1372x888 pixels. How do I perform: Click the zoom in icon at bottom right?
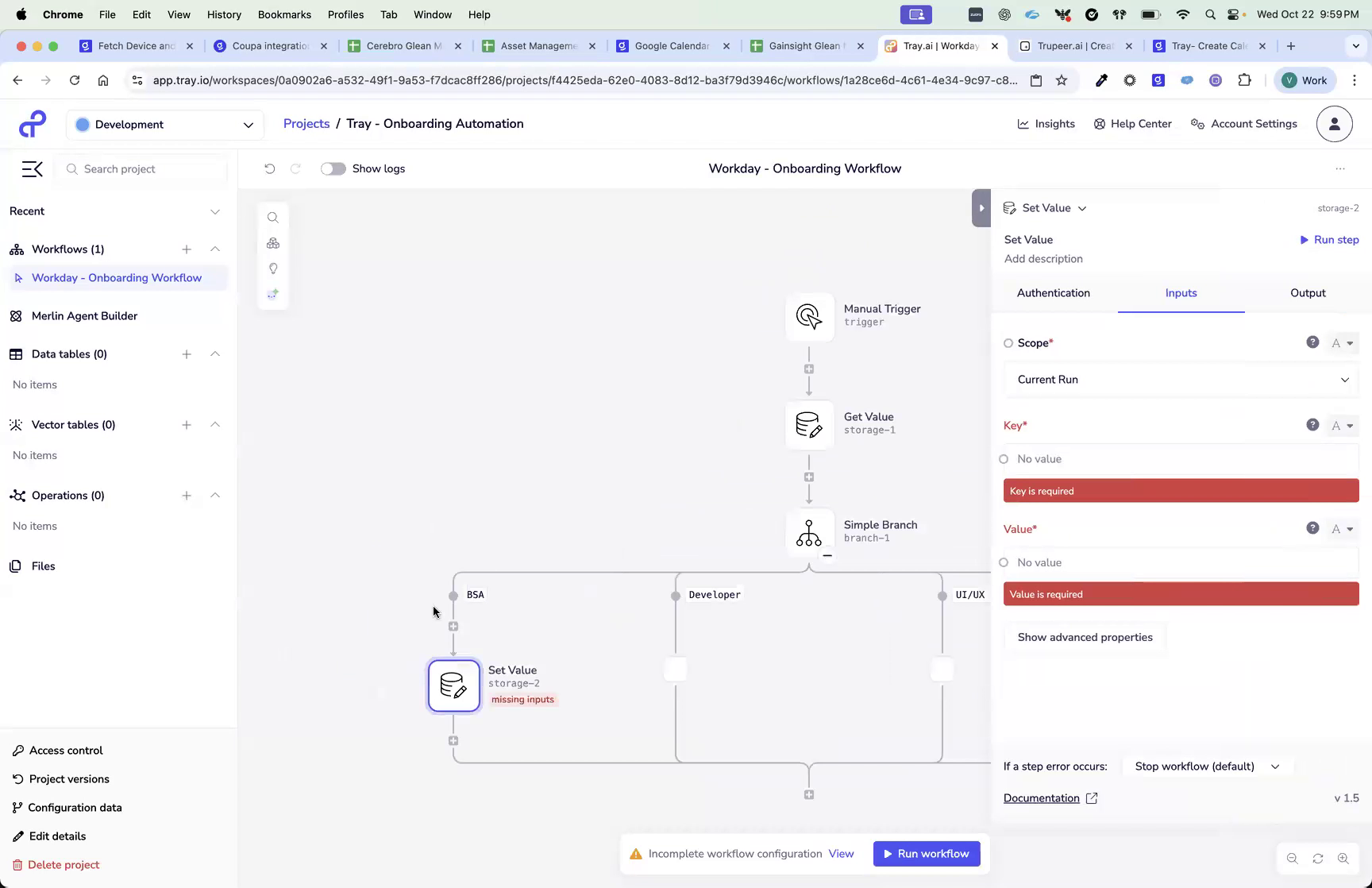1343,858
